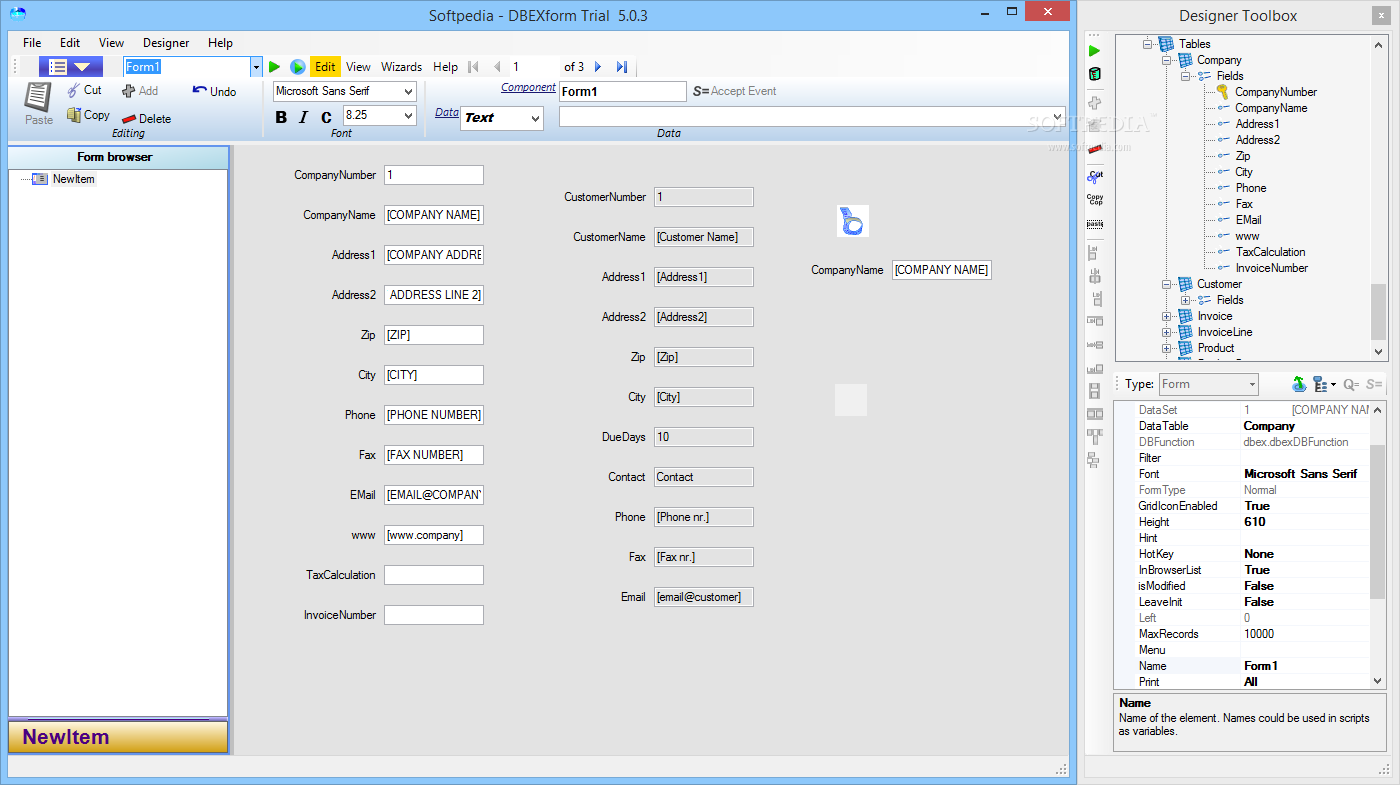The image size is (1400, 785).
Task: Go to the previous record
Action: click(x=497, y=67)
